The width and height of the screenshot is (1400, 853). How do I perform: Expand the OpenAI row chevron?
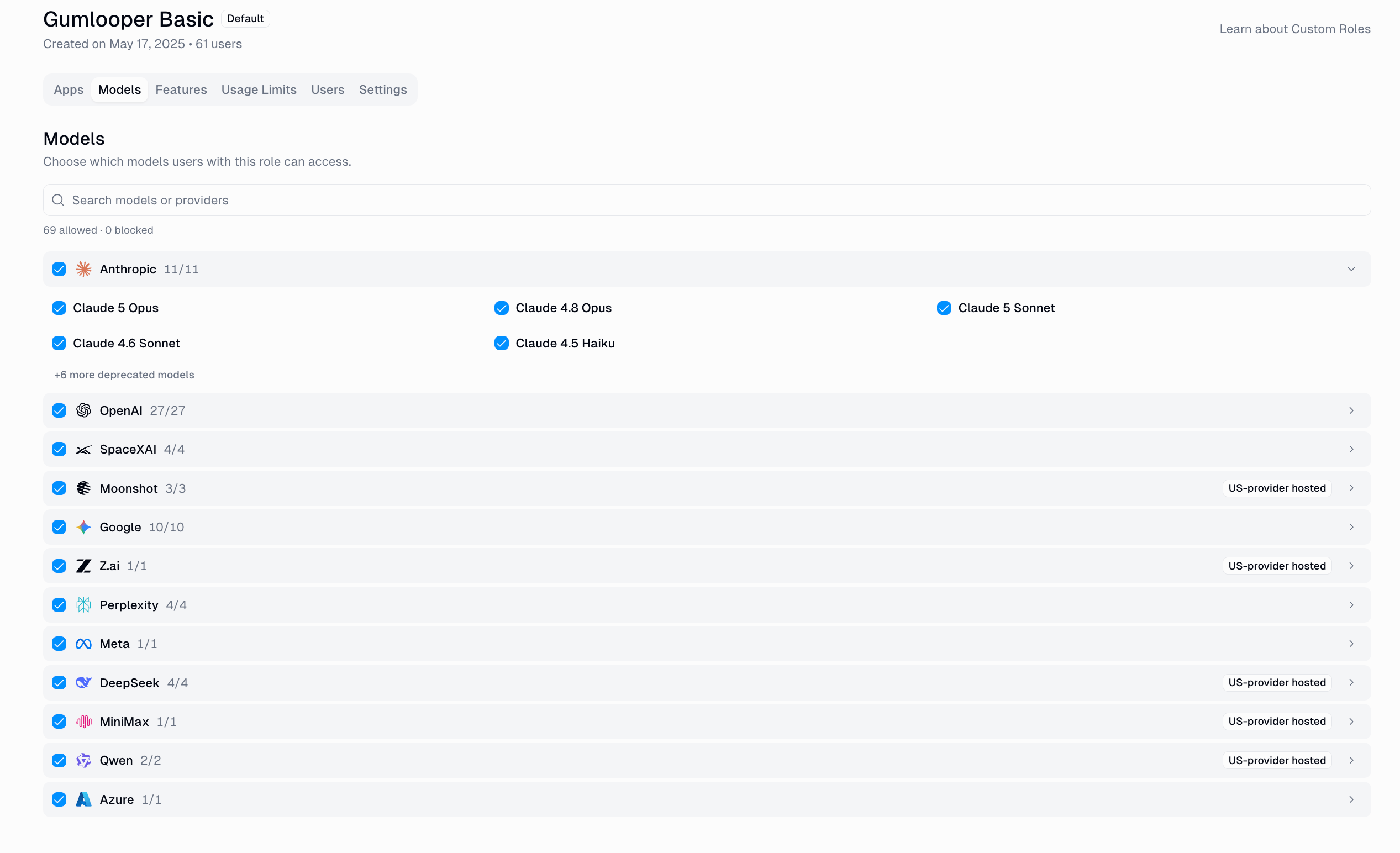click(x=1352, y=410)
